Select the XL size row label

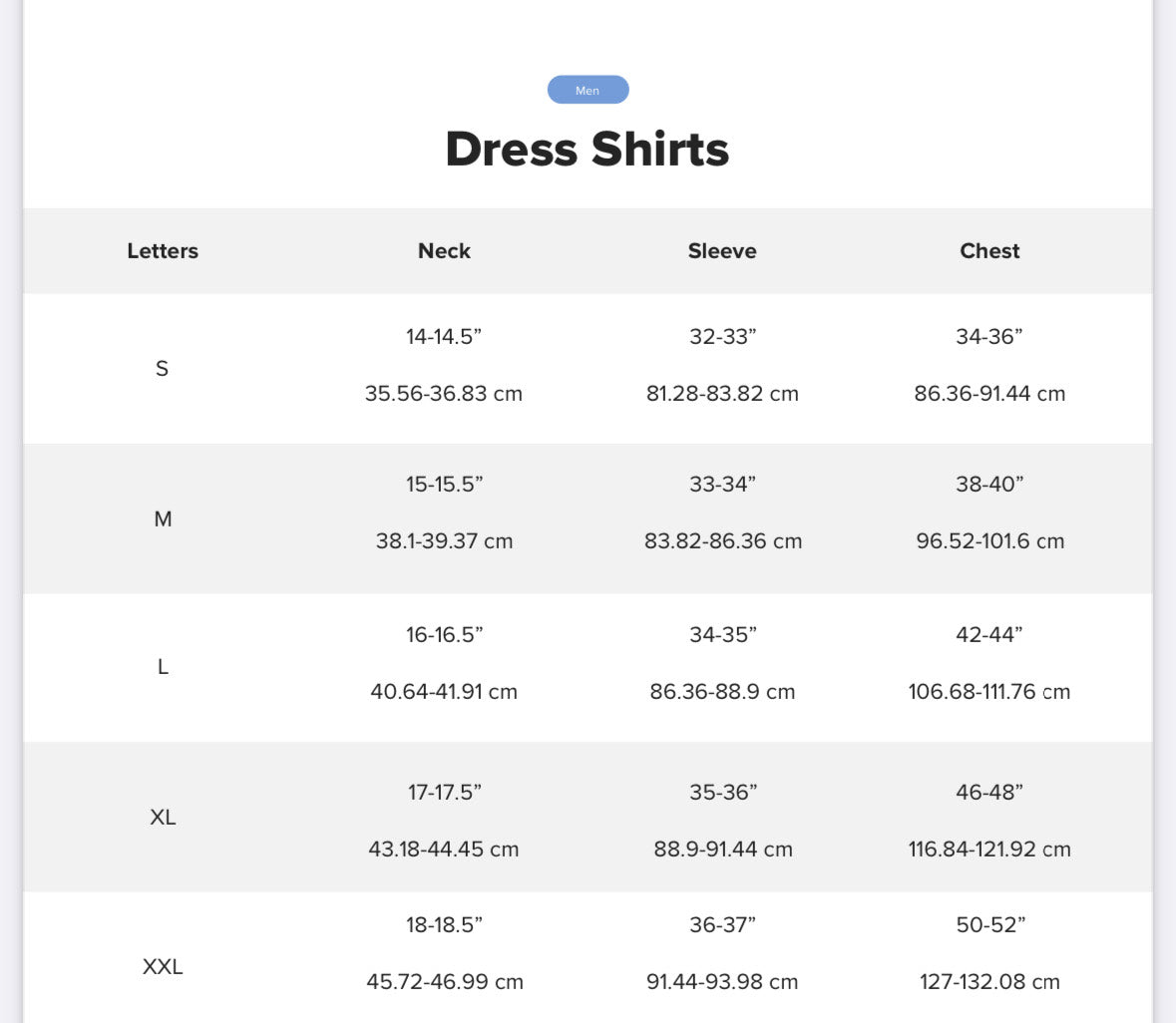pos(163,817)
